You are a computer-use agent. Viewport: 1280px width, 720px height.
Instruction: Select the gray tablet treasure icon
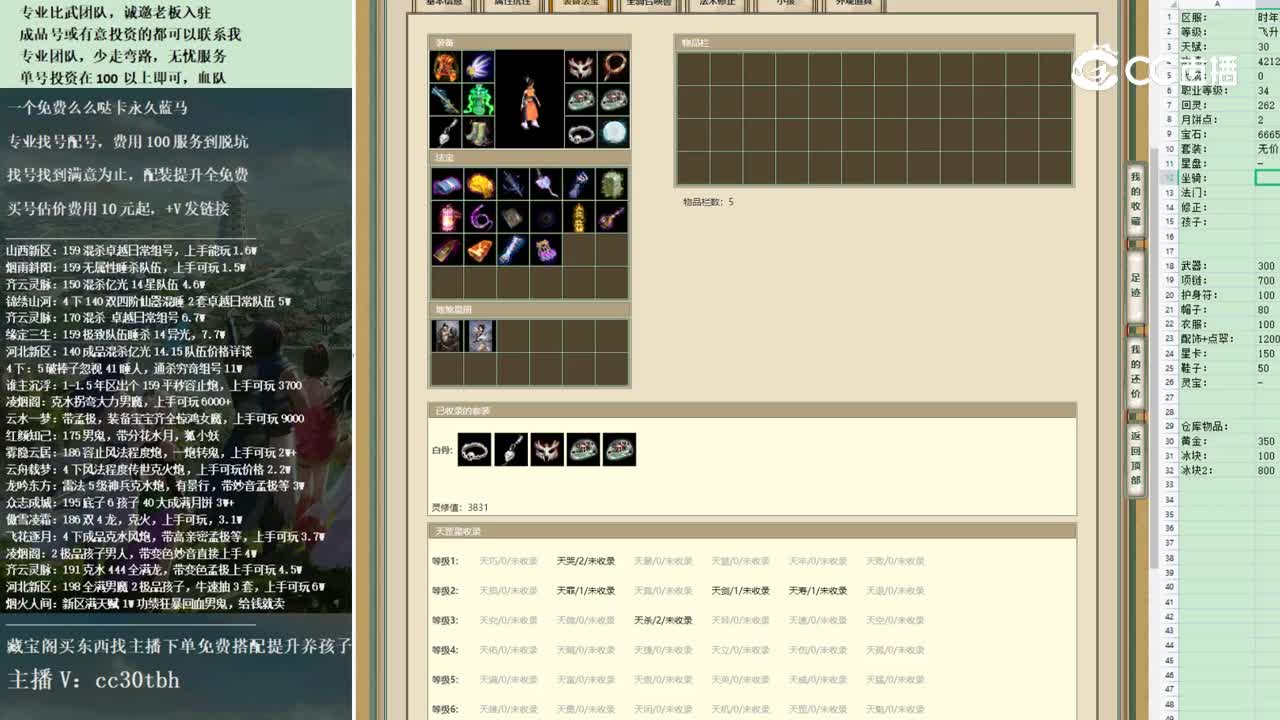pos(513,217)
